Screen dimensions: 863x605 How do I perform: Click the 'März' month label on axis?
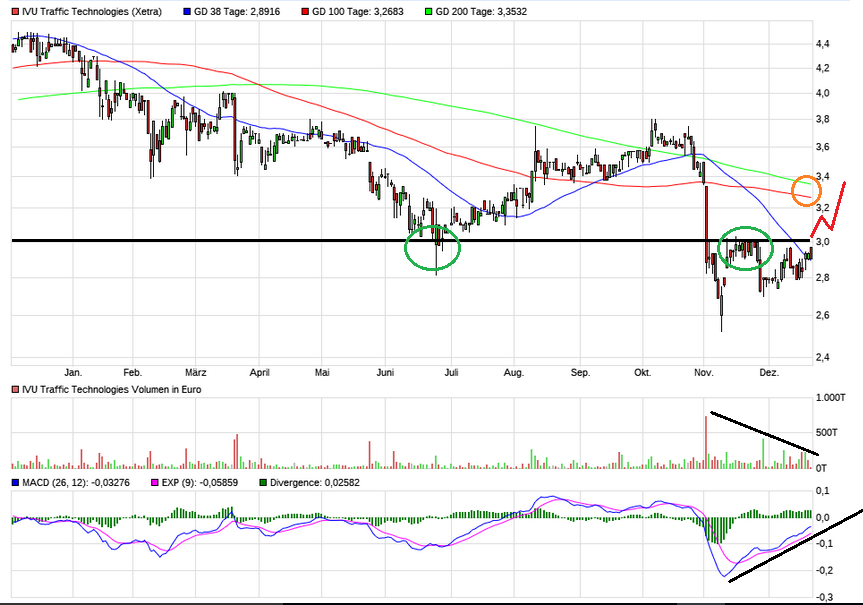tap(196, 373)
